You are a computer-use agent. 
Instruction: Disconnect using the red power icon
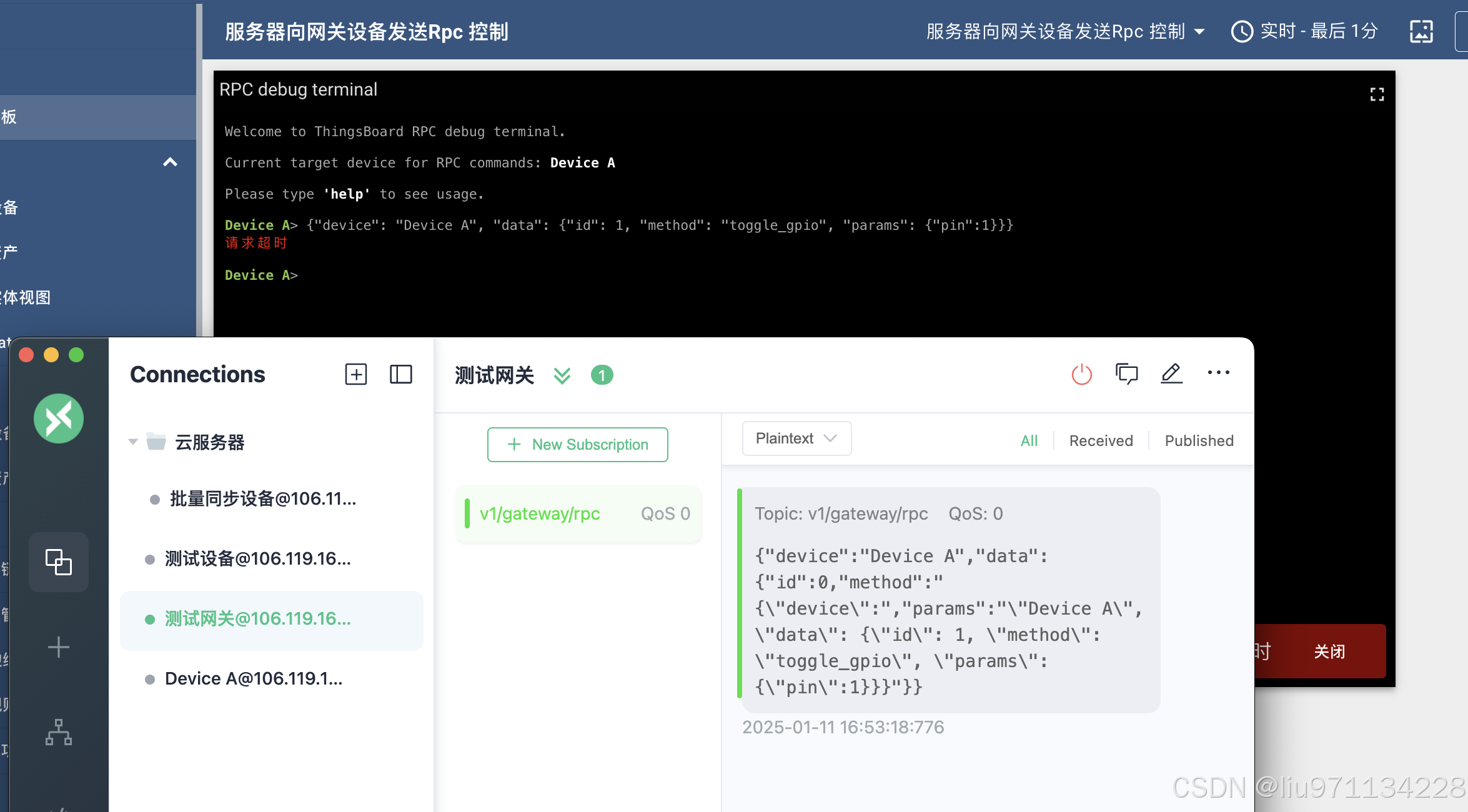point(1082,374)
